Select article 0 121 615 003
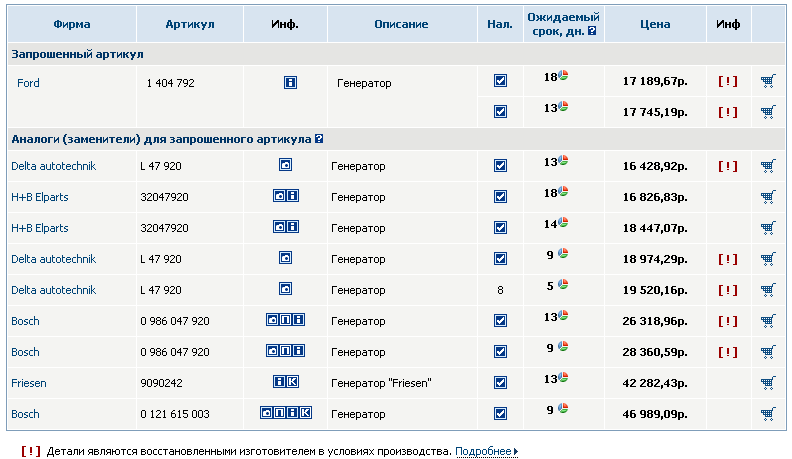Screen dimensions: 792x459 [175, 414]
